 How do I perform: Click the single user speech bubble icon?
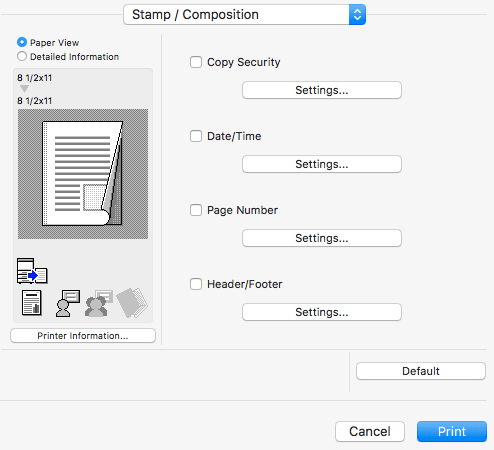pos(68,303)
